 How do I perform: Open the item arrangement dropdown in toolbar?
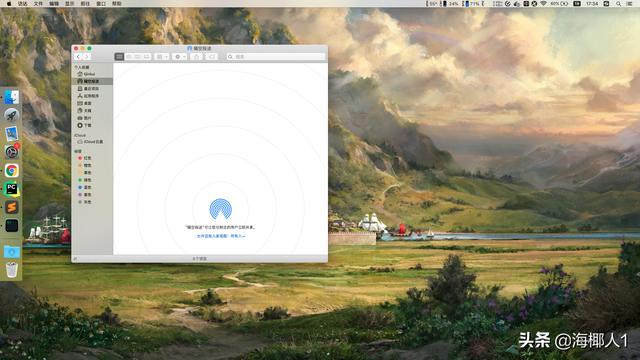click(162, 57)
